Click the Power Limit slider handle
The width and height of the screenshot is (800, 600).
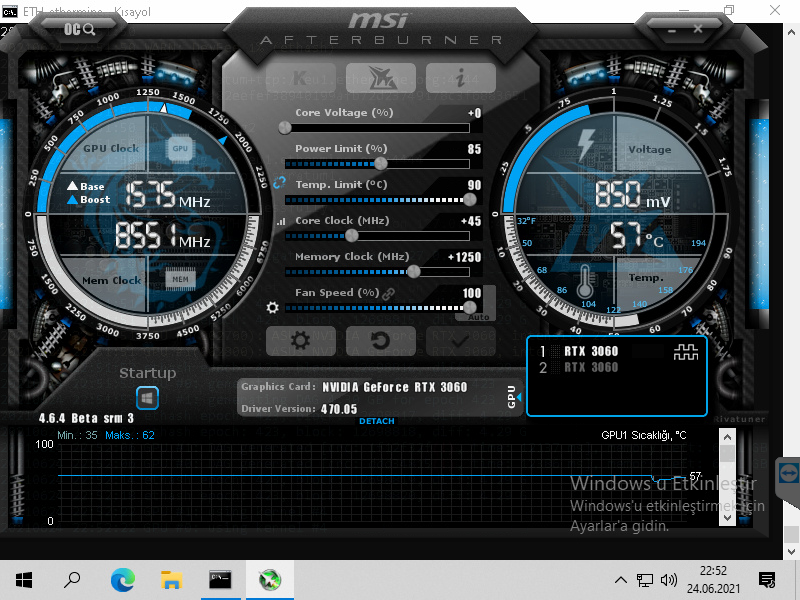pos(381,164)
